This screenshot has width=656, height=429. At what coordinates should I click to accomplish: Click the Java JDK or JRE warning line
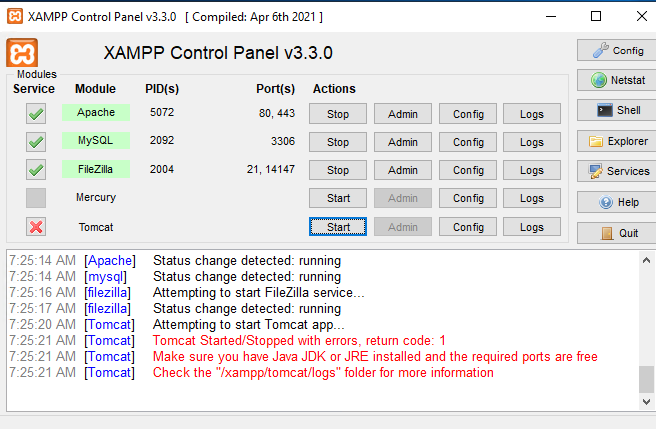[x=375, y=356]
